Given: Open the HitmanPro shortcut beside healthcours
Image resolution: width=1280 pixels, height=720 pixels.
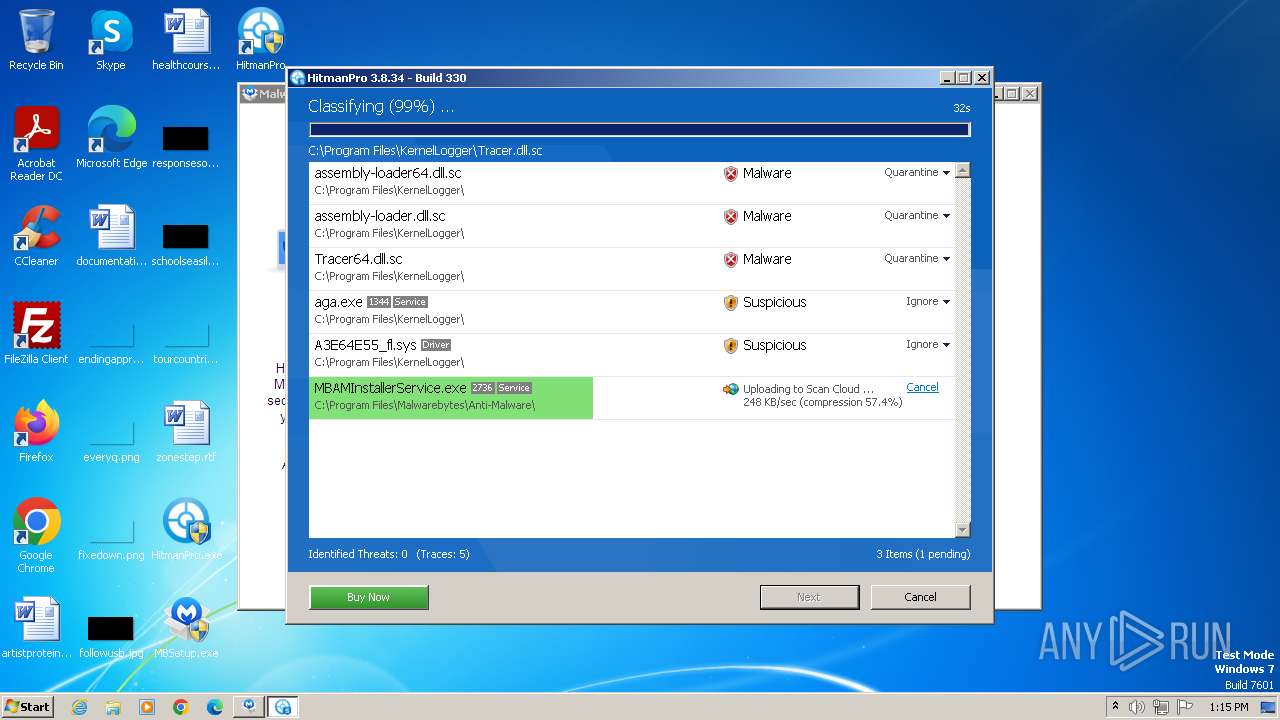Looking at the screenshot, I should point(260,40).
